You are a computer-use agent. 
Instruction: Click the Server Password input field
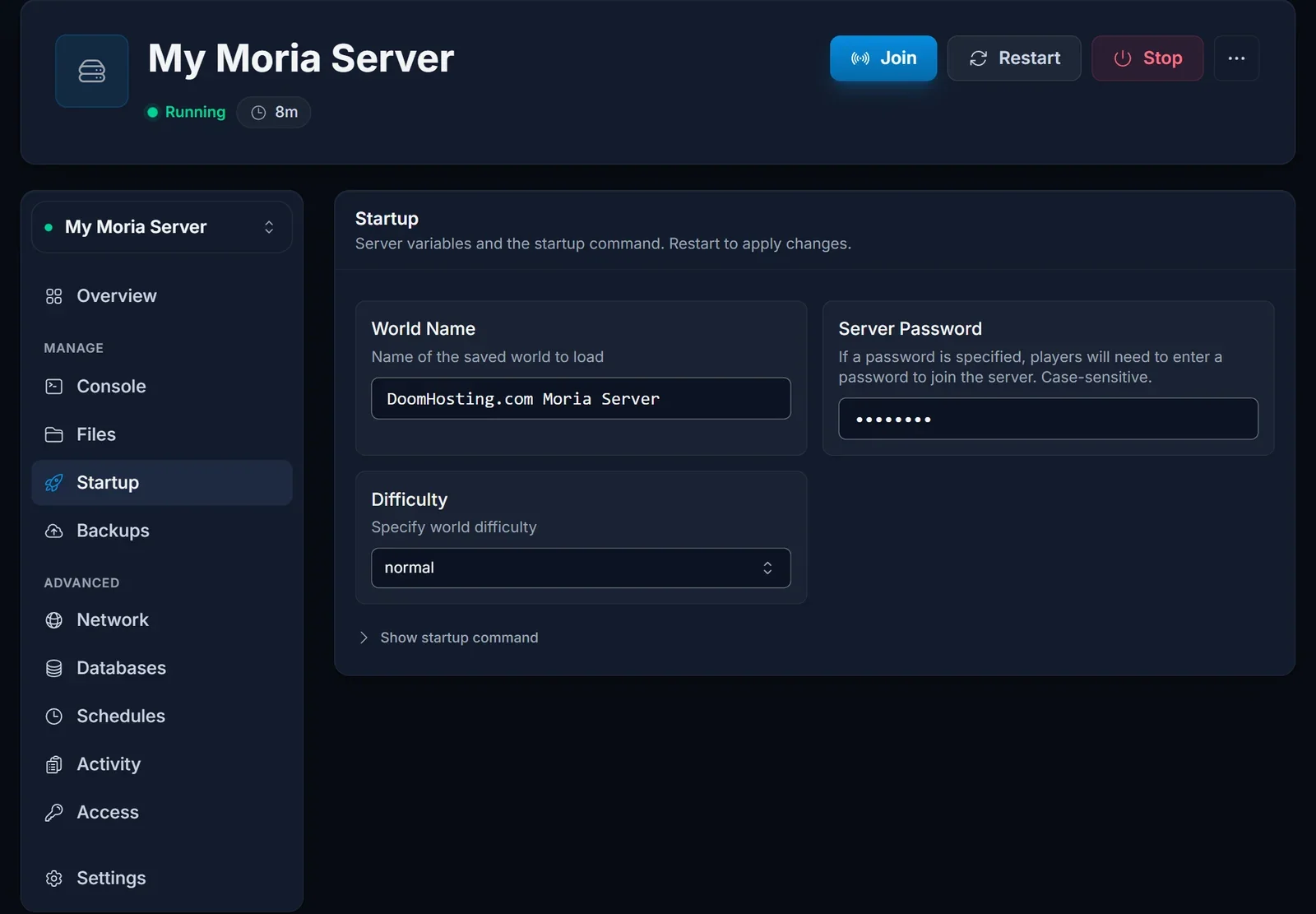tap(1048, 419)
